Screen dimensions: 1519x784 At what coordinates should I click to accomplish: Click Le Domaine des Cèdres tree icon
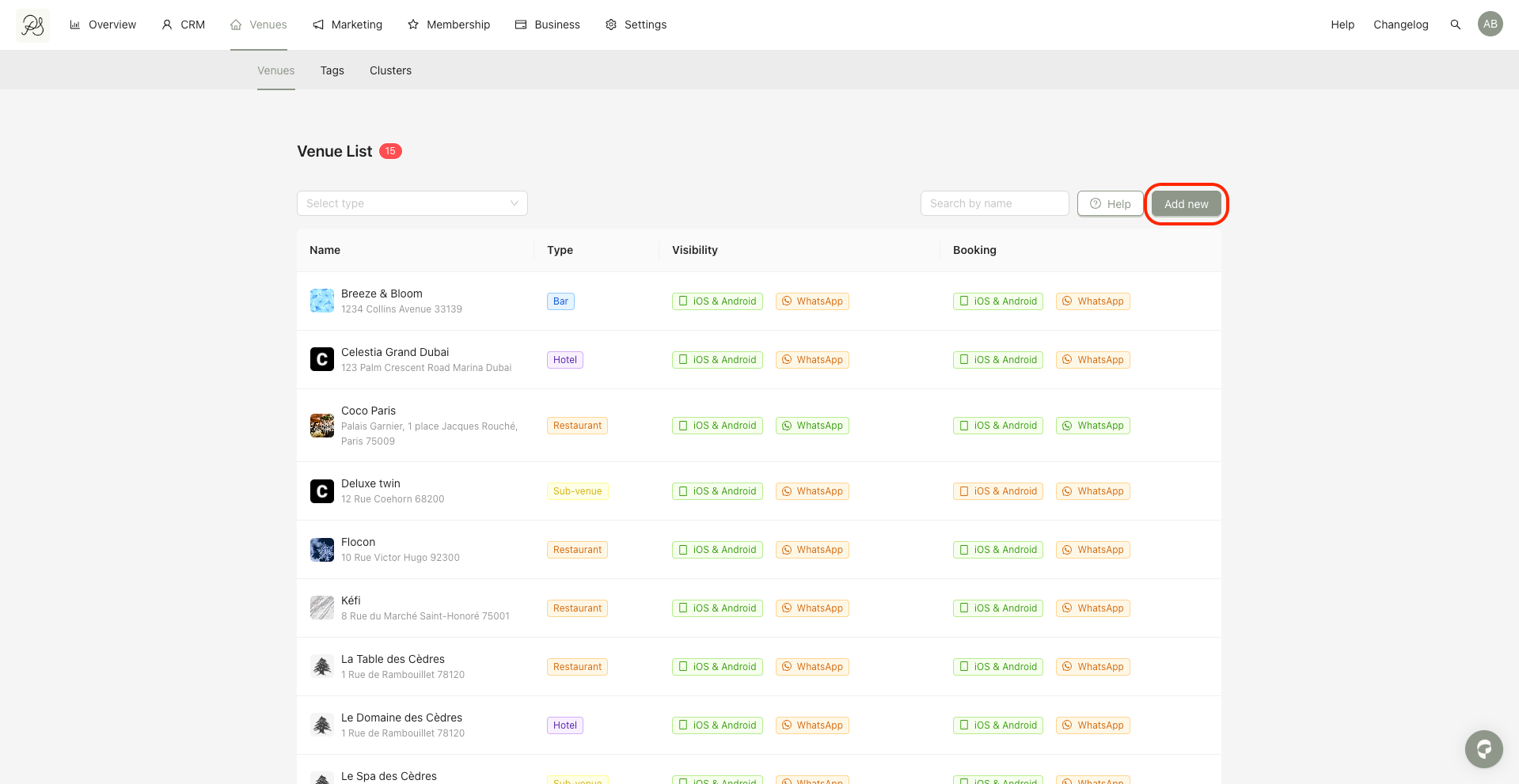[x=321, y=725]
